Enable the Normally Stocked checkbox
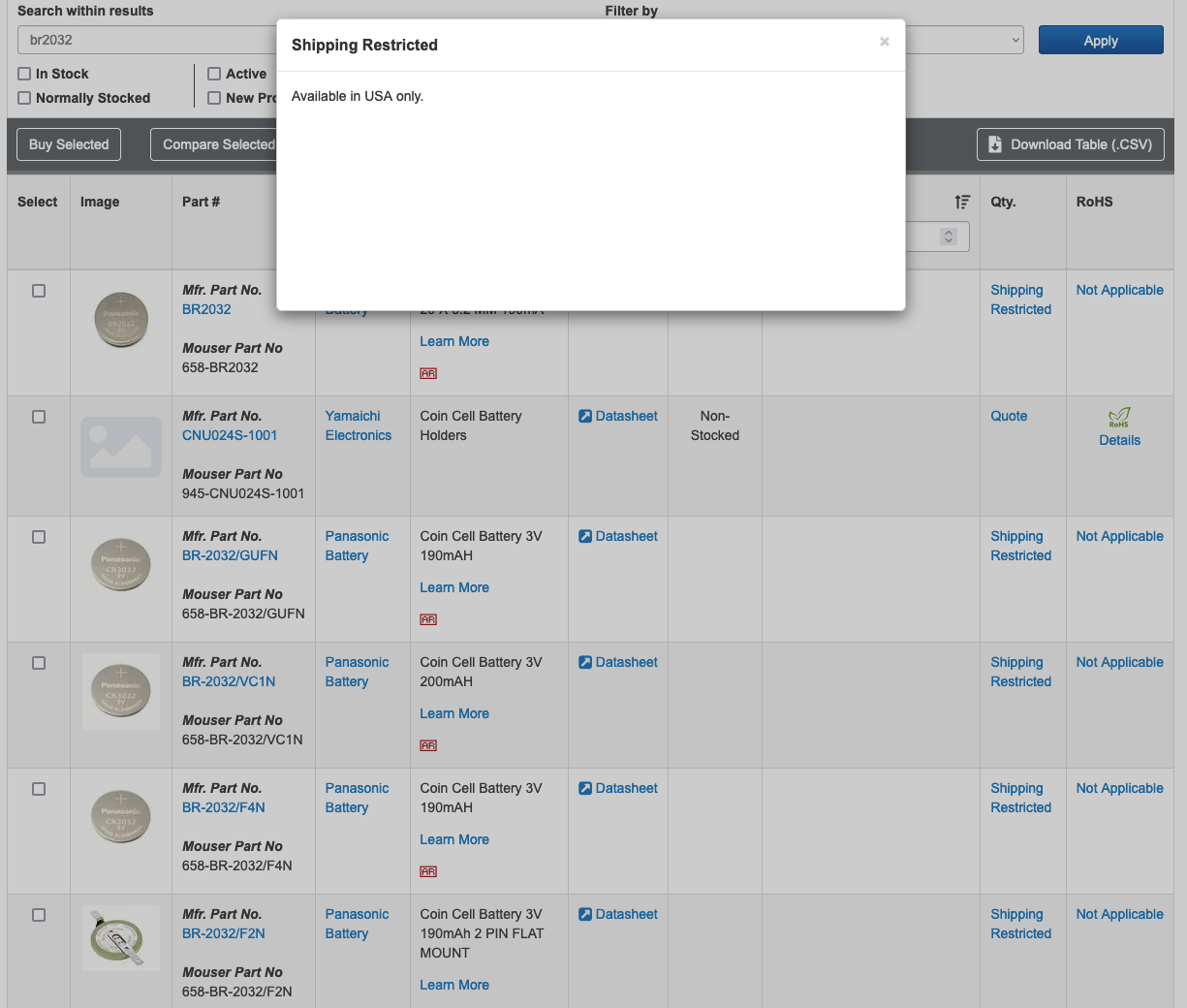The width and height of the screenshot is (1187, 1008). coord(24,98)
